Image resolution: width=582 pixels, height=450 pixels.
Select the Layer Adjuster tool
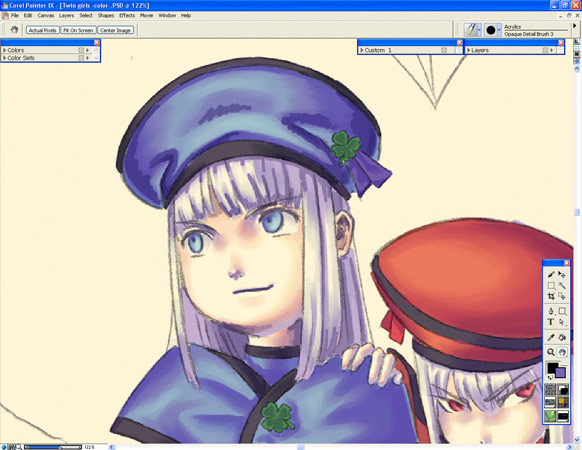click(562, 274)
